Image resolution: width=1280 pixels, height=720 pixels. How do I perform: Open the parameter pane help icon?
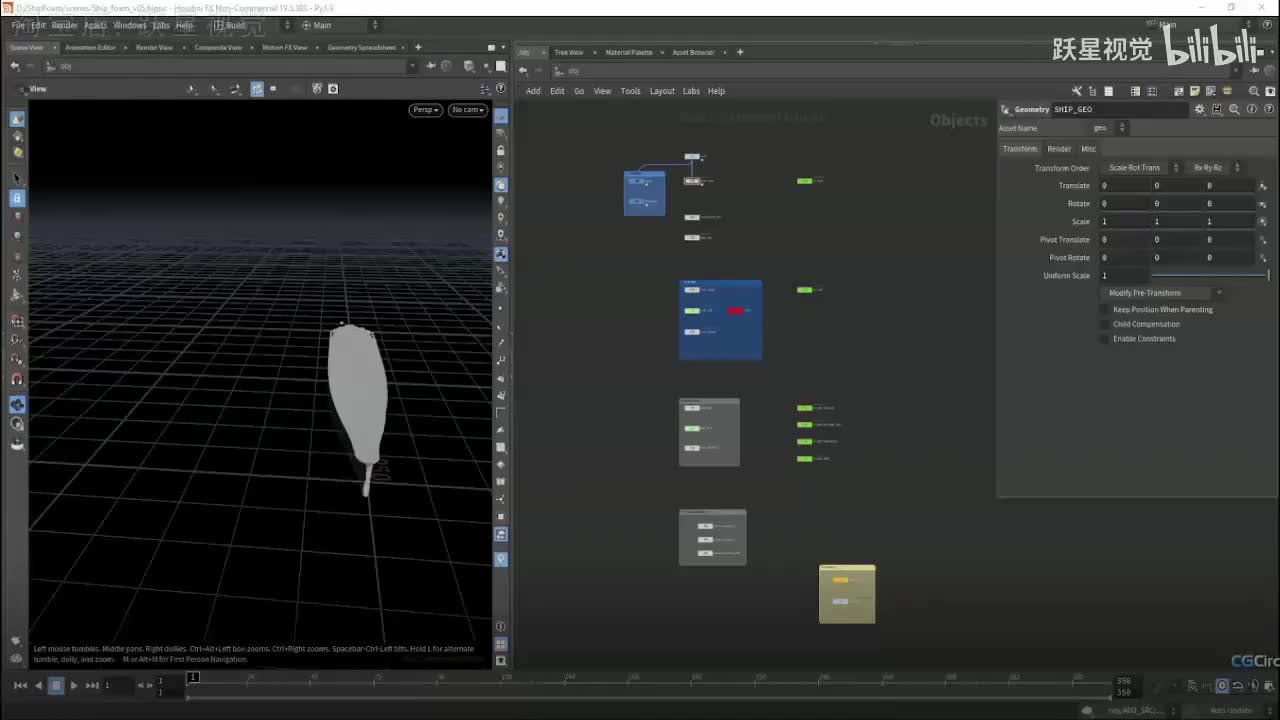[1267, 109]
